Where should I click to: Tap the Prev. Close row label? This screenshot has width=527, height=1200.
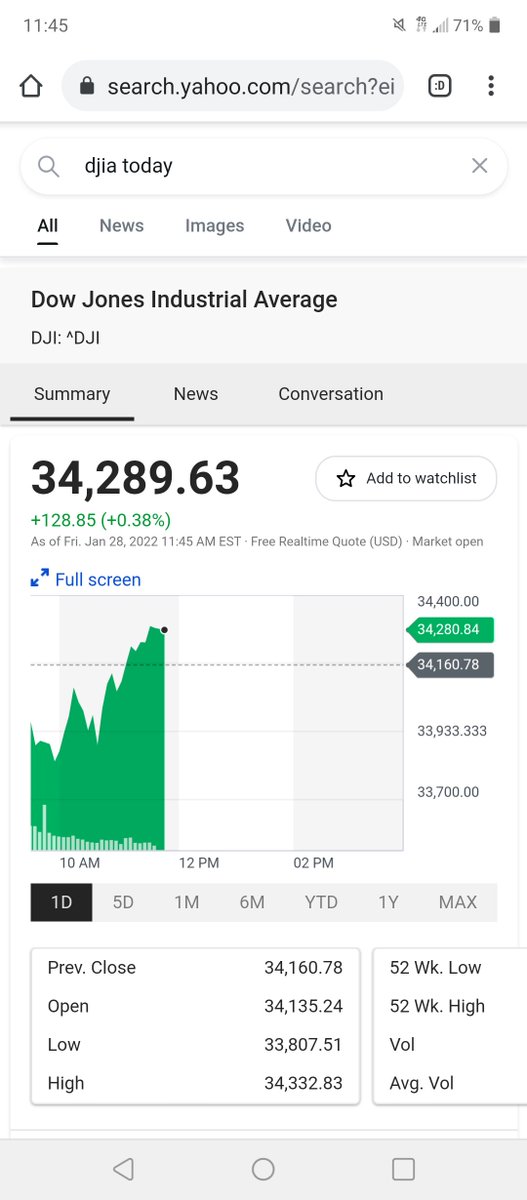pyautogui.click(x=92, y=968)
